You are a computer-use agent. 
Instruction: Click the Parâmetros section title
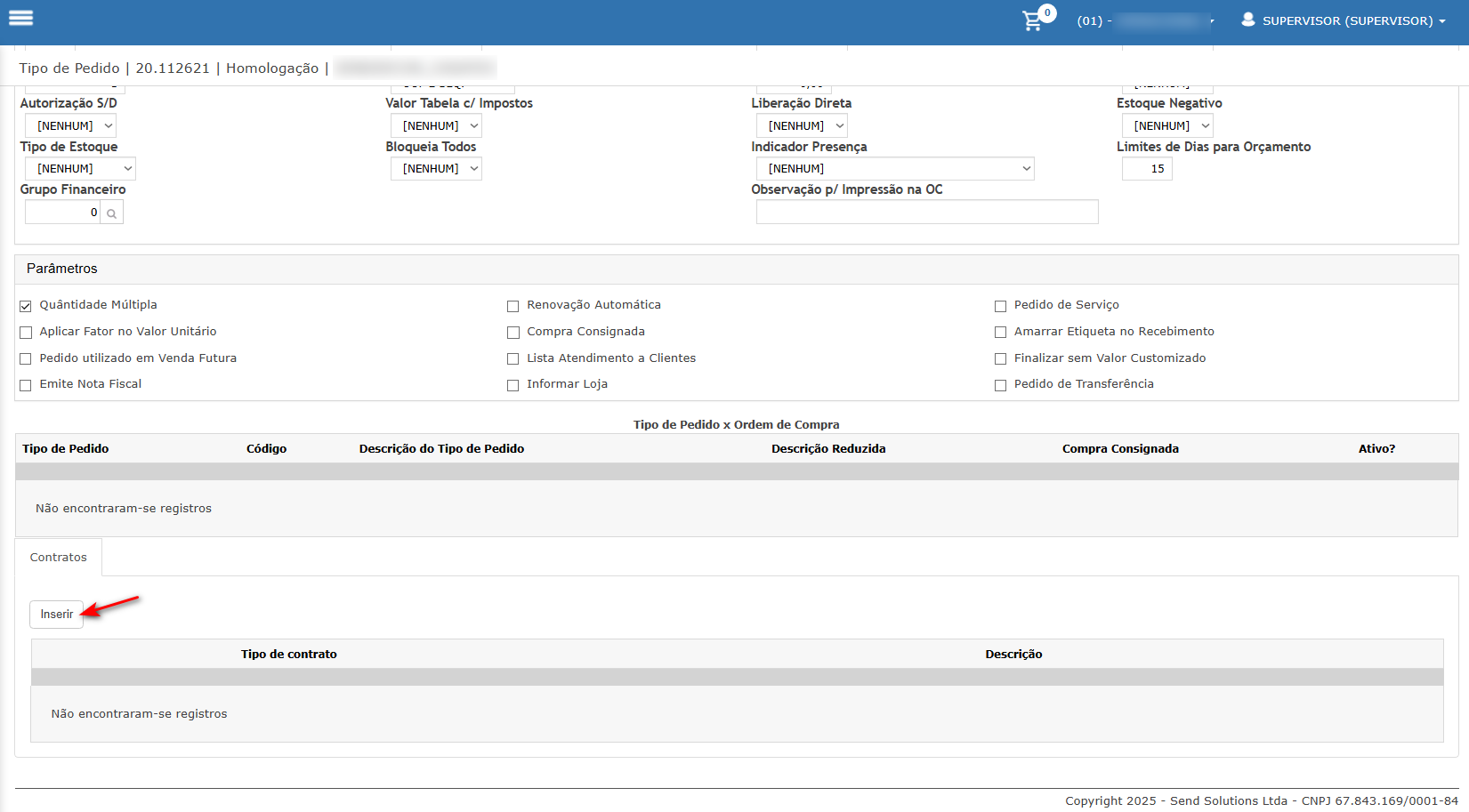[62, 269]
